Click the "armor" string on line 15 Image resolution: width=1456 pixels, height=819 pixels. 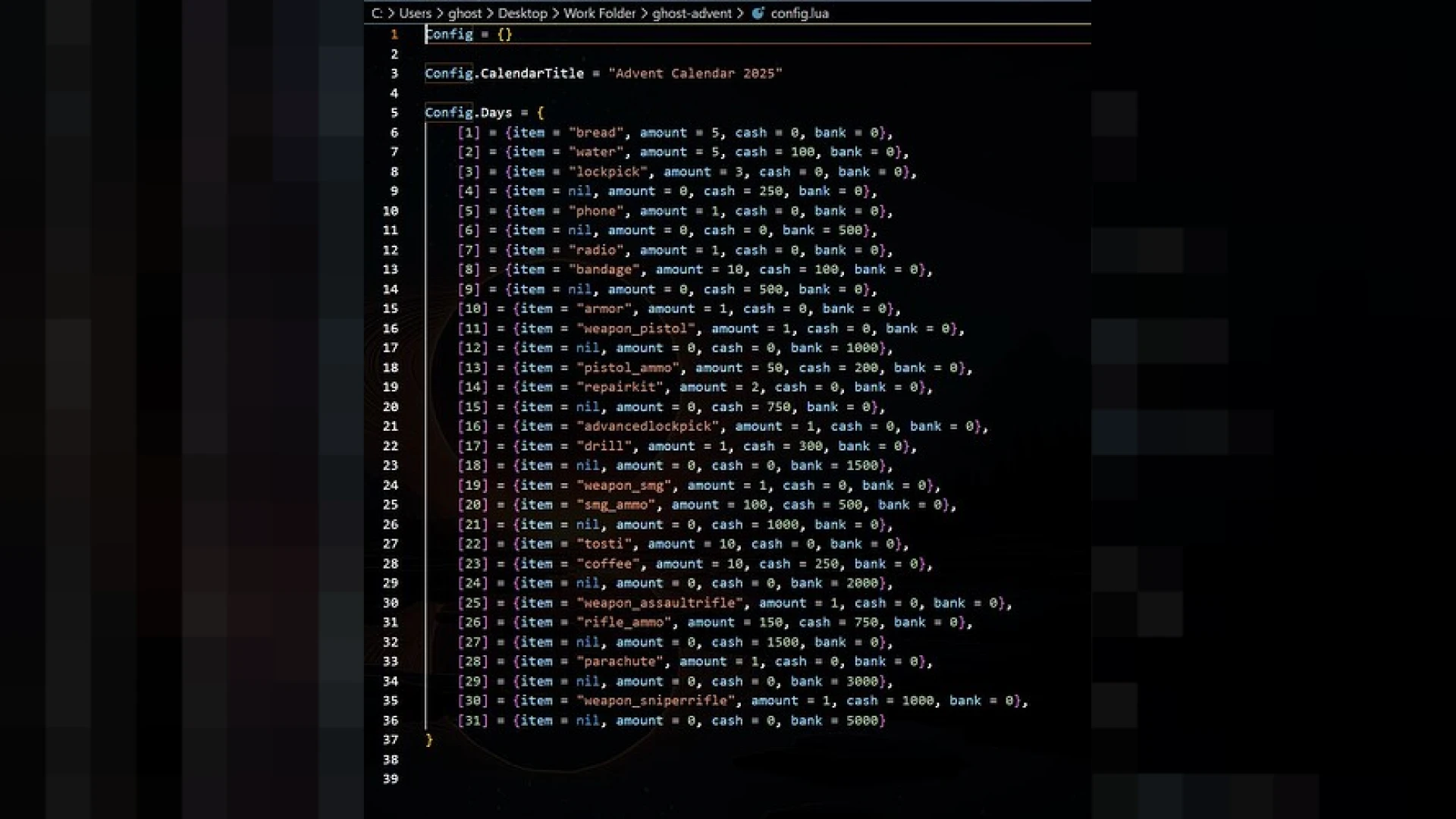point(604,309)
